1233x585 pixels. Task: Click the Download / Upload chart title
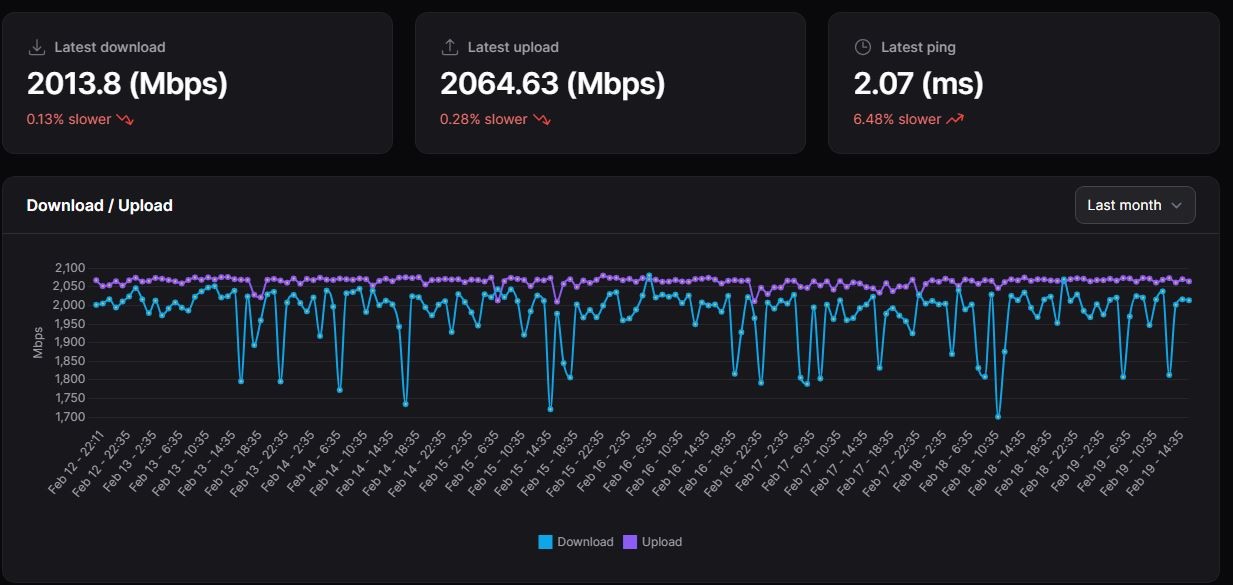coord(99,205)
